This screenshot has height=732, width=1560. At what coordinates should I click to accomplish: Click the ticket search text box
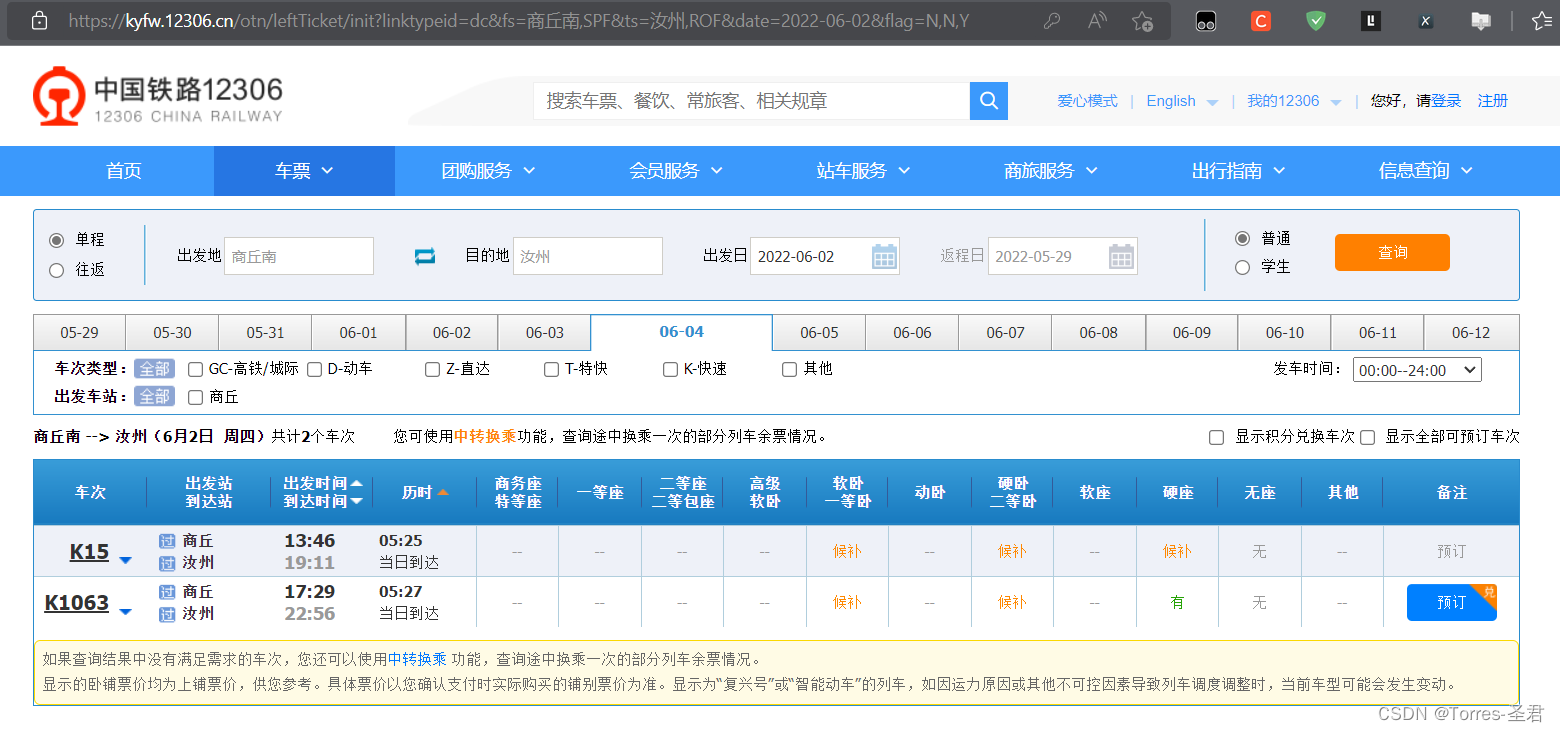pyautogui.click(x=752, y=101)
